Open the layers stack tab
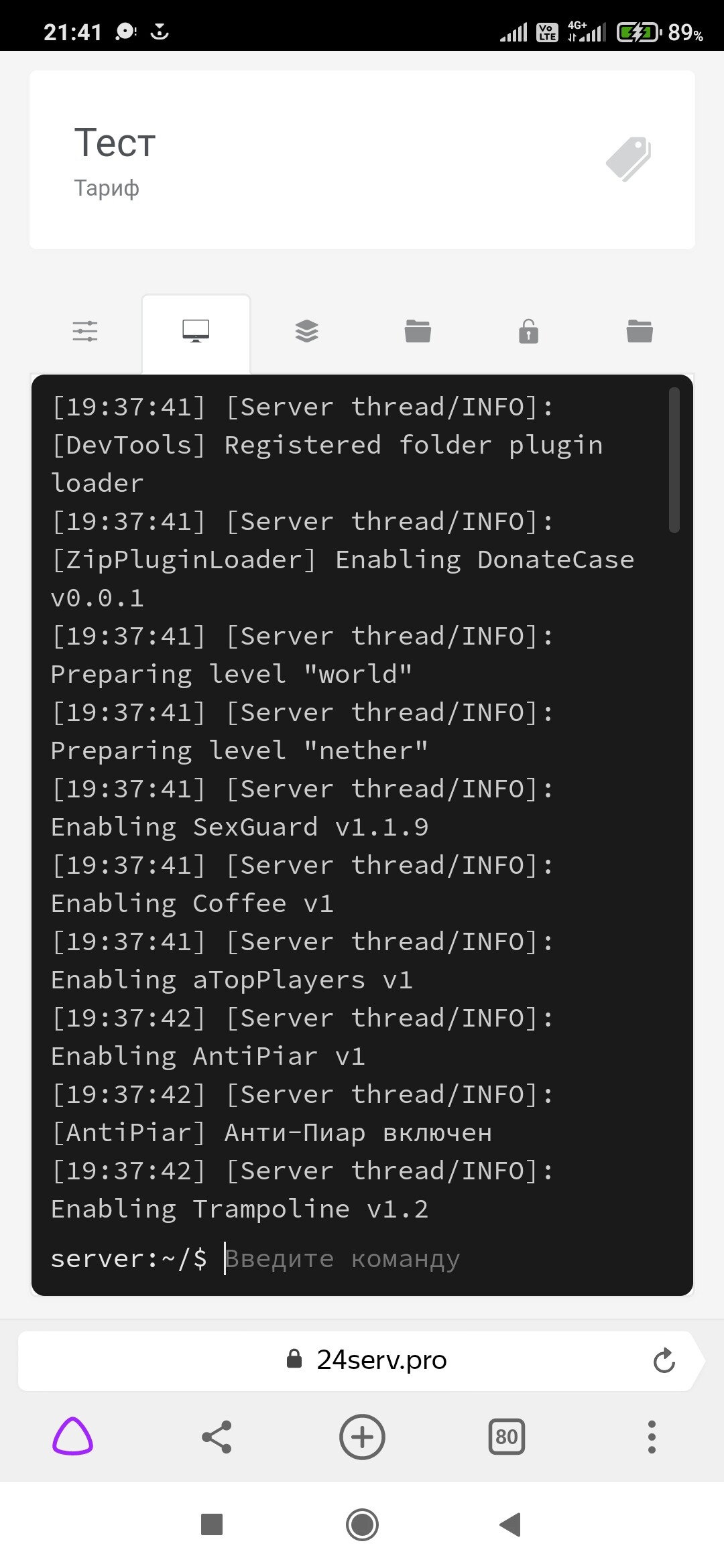Image resolution: width=724 pixels, height=1568 pixels. (306, 331)
